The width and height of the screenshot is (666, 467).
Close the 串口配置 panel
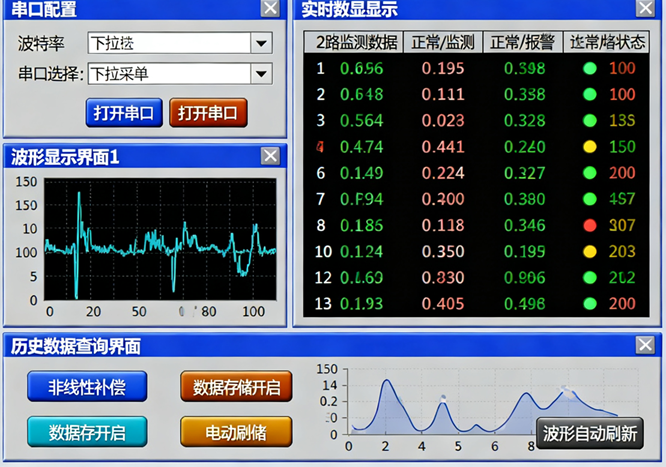(x=270, y=9)
